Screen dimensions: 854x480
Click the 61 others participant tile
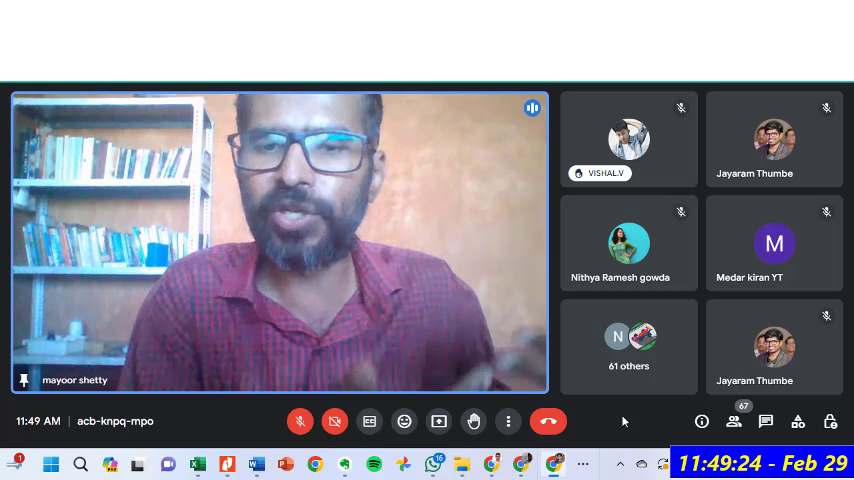coord(629,347)
